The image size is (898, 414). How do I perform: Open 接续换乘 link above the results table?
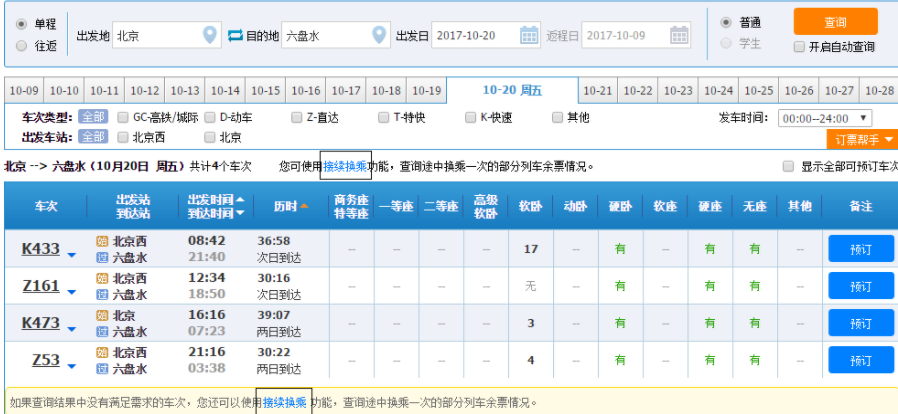345,166
